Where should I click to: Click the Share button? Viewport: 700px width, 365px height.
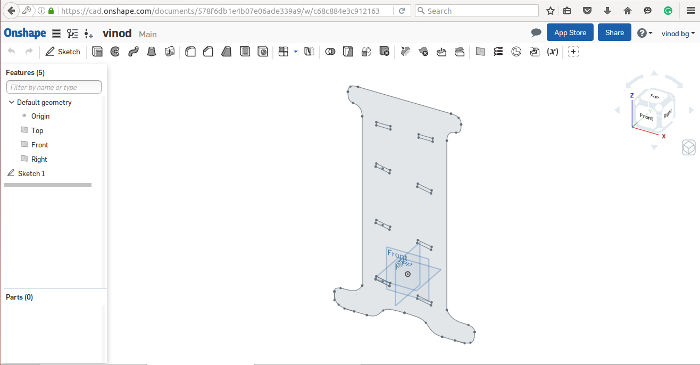tap(614, 33)
